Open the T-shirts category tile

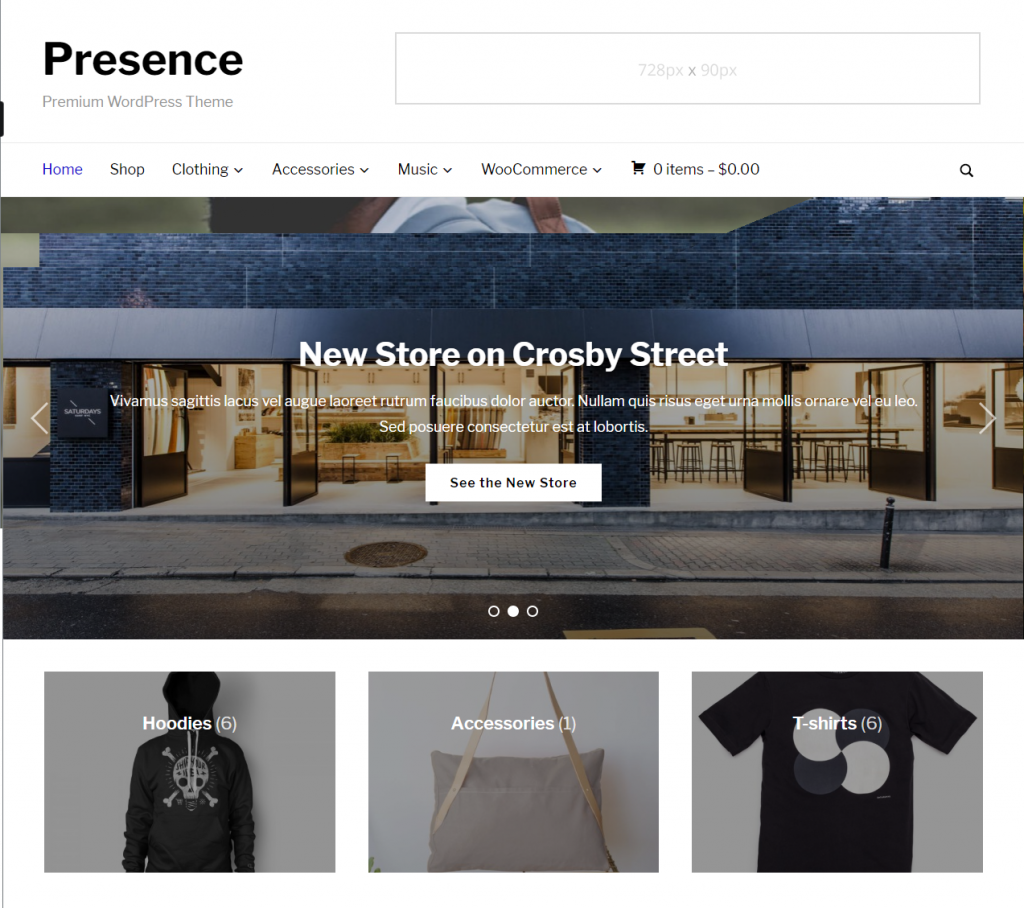pyautogui.click(x=837, y=771)
